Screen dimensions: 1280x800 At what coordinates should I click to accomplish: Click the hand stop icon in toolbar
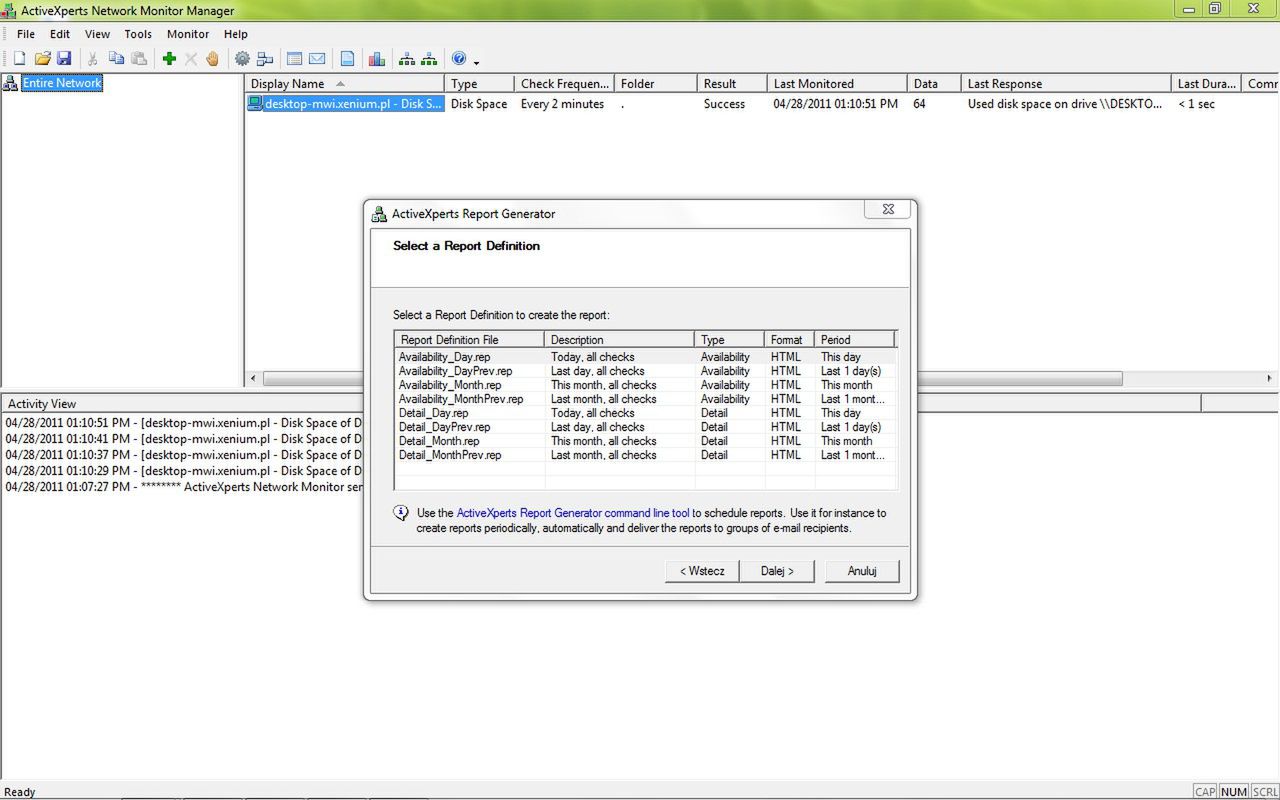[x=213, y=59]
